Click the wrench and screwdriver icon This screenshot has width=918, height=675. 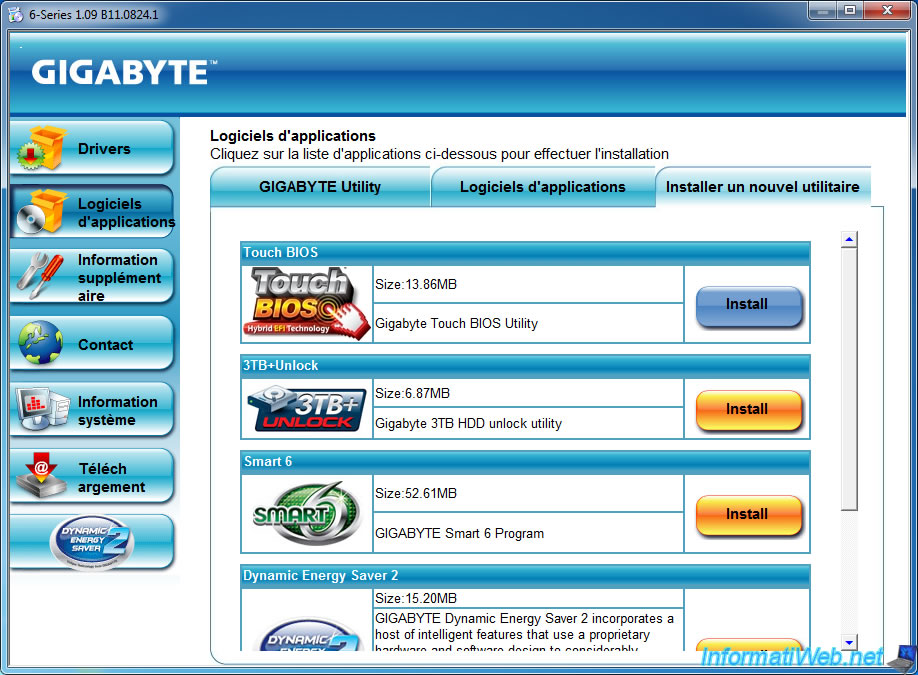(40, 276)
